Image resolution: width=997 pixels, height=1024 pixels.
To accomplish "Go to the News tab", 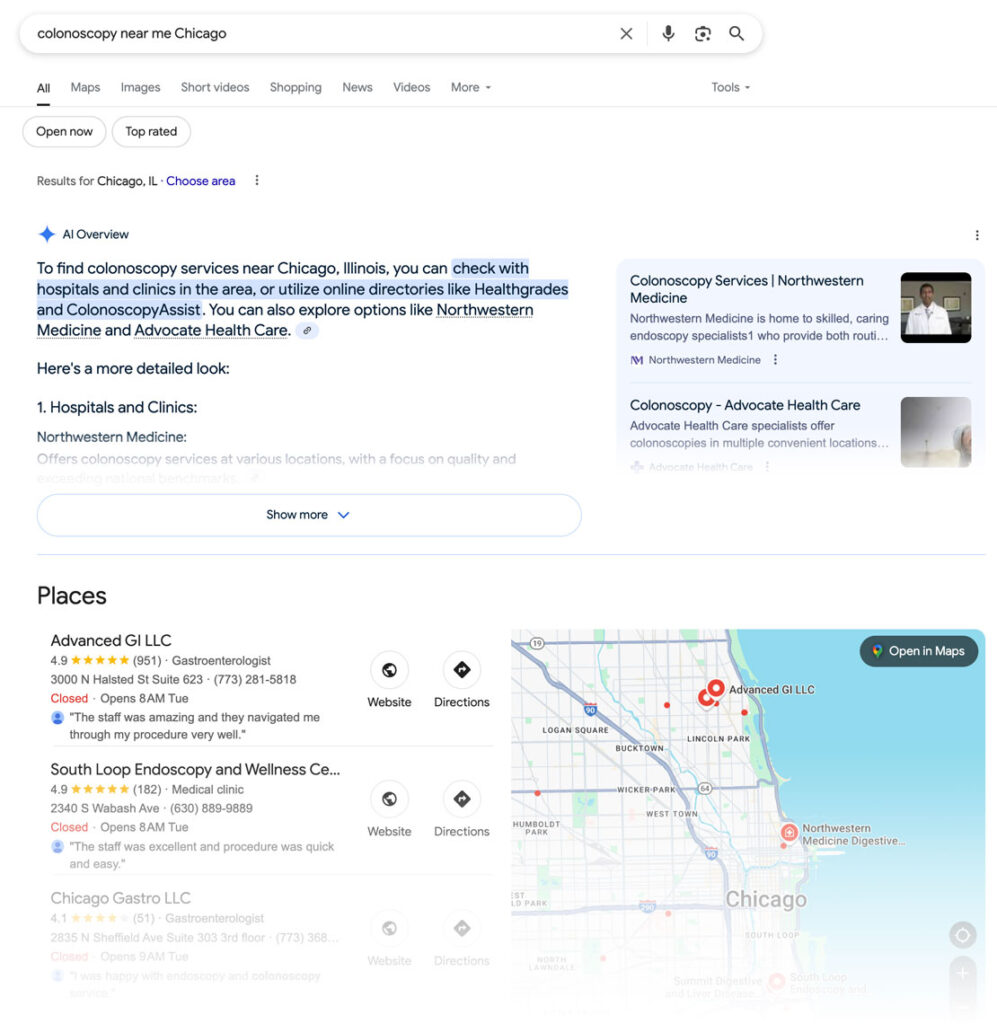I will pos(357,88).
